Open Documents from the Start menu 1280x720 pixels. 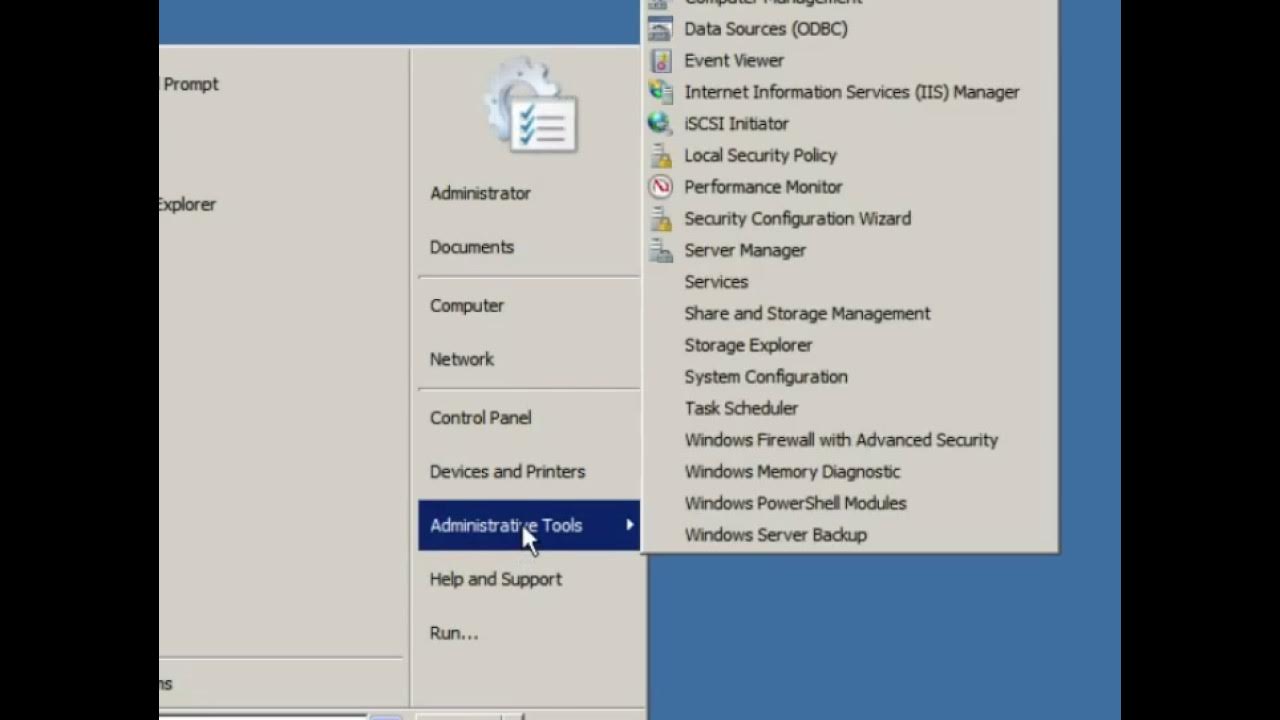[x=471, y=247]
